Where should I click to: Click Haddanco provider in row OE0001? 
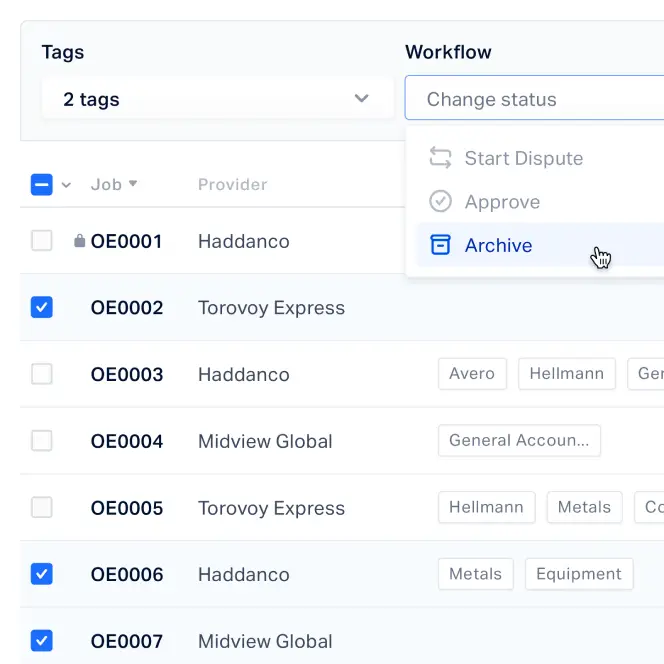click(244, 241)
